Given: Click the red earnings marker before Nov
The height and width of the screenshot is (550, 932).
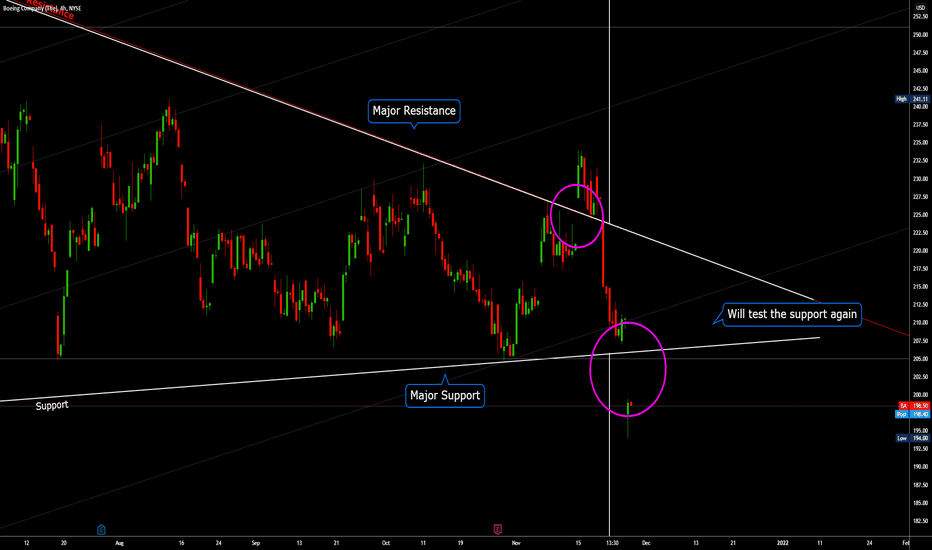Looking at the screenshot, I should [x=498, y=529].
